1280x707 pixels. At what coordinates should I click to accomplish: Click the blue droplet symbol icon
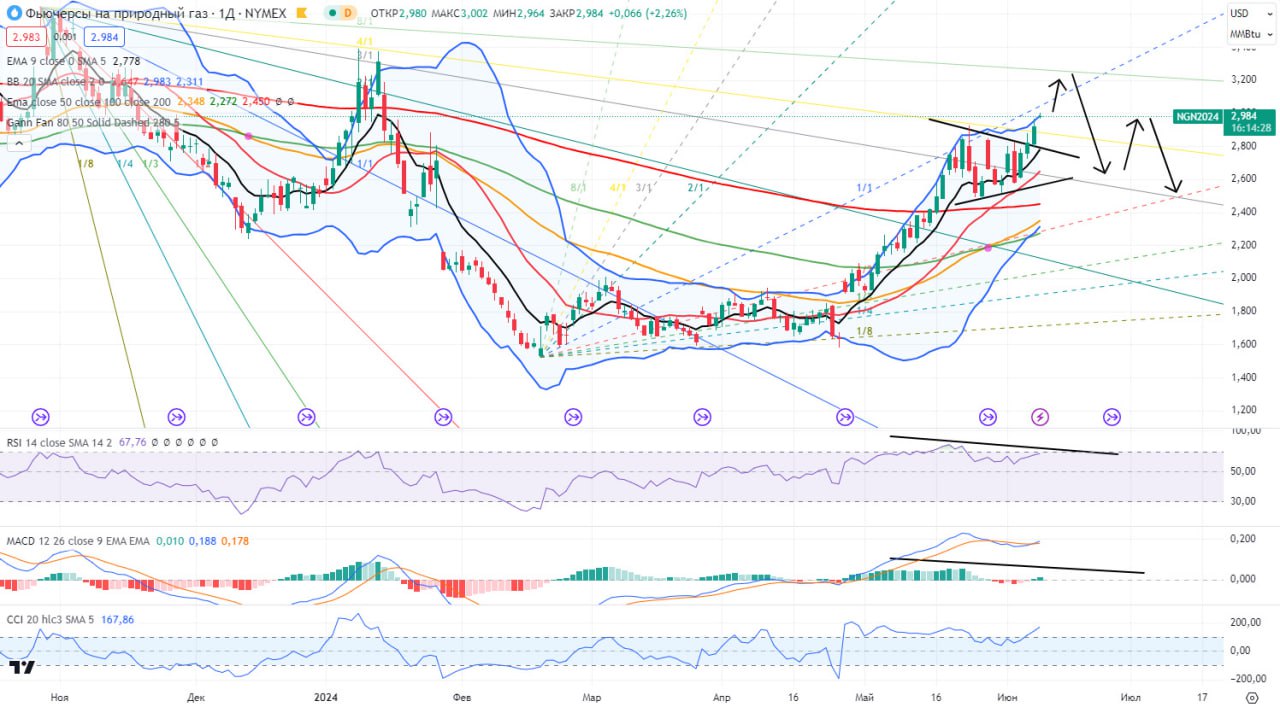[x=13, y=13]
